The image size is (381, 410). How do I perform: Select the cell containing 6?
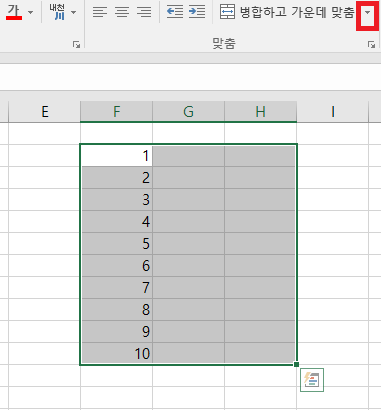[116, 266]
